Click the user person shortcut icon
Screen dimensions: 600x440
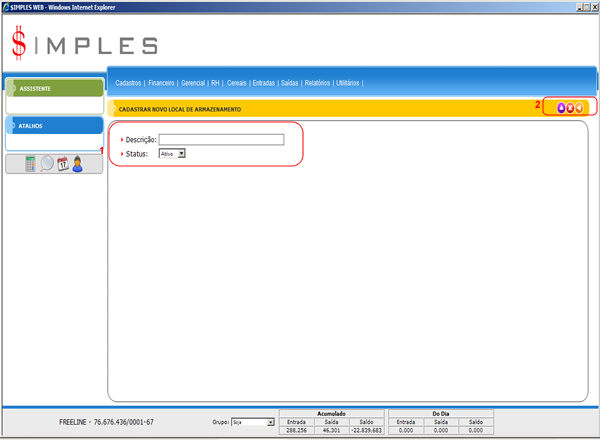click(x=77, y=164)
